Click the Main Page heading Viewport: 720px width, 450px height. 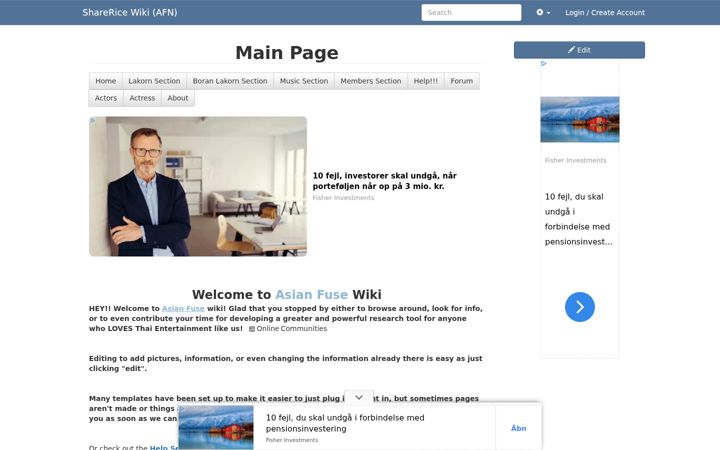pos(287,53)
